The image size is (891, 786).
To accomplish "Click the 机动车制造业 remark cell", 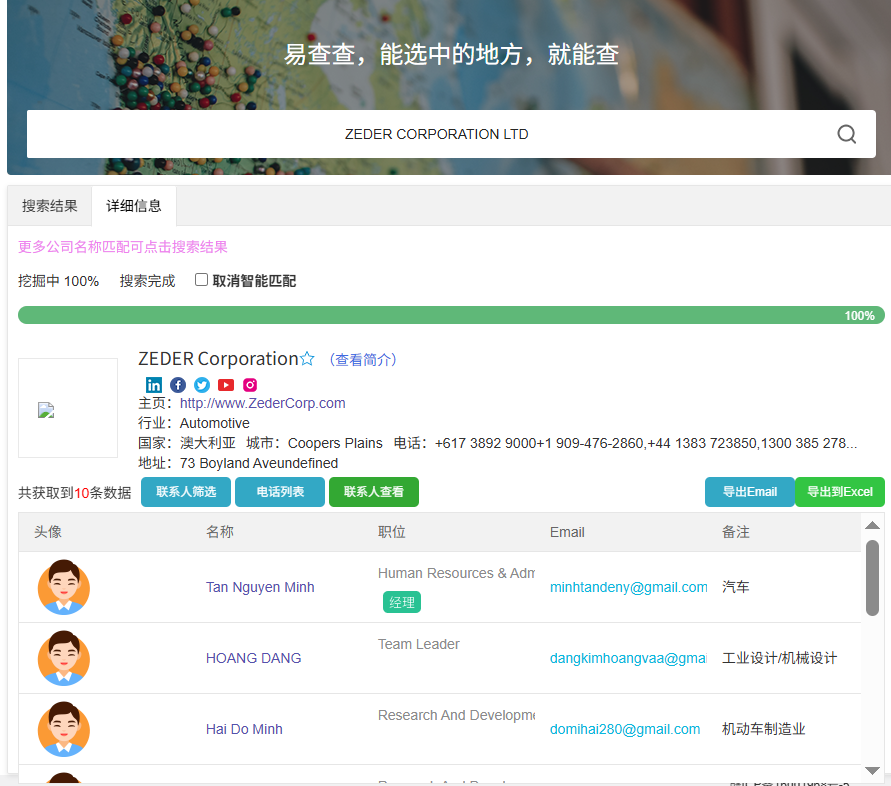I will point(764,729).
